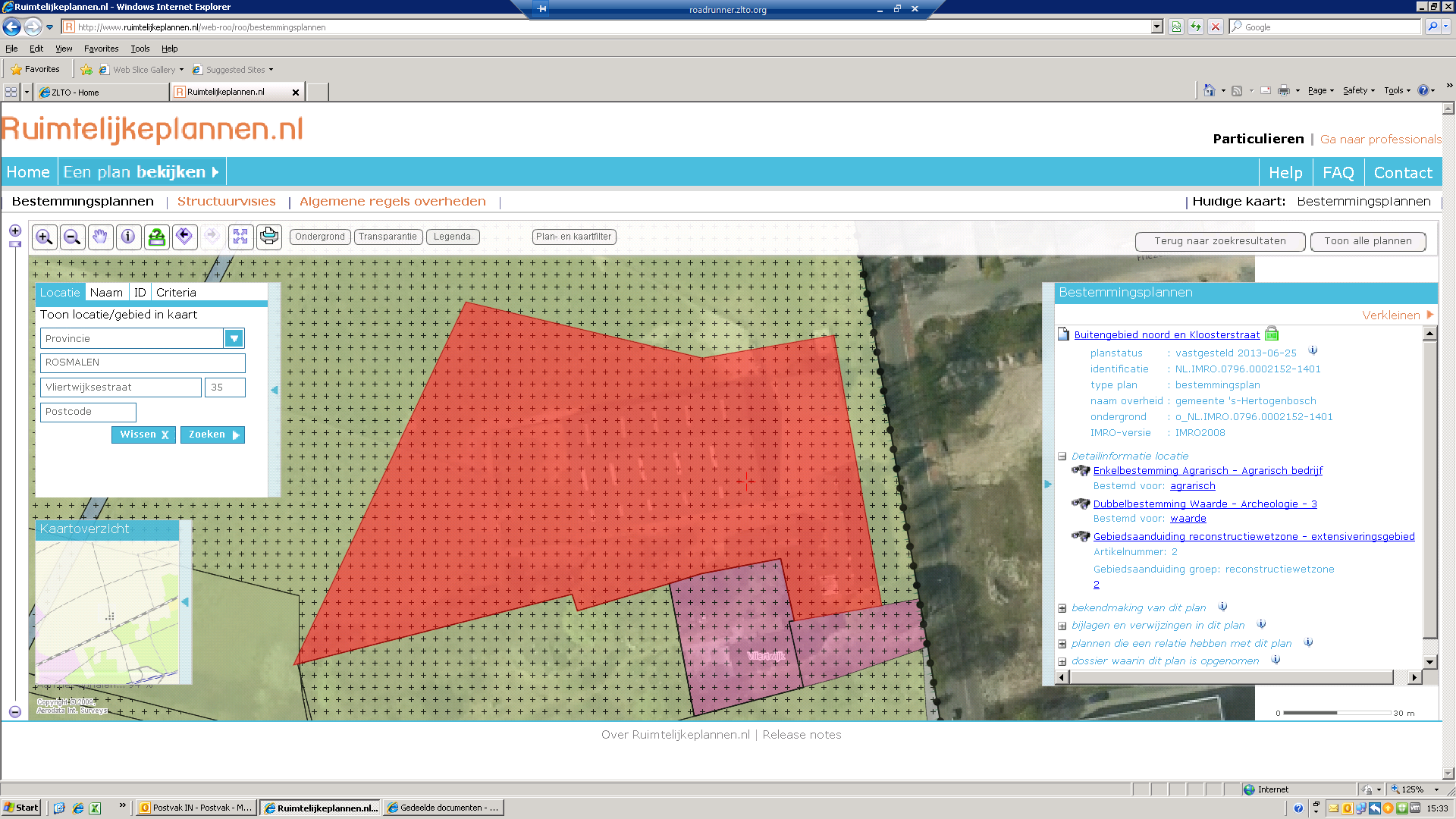
Task: Clear form with Wissen button
Action: click(143, 435)
